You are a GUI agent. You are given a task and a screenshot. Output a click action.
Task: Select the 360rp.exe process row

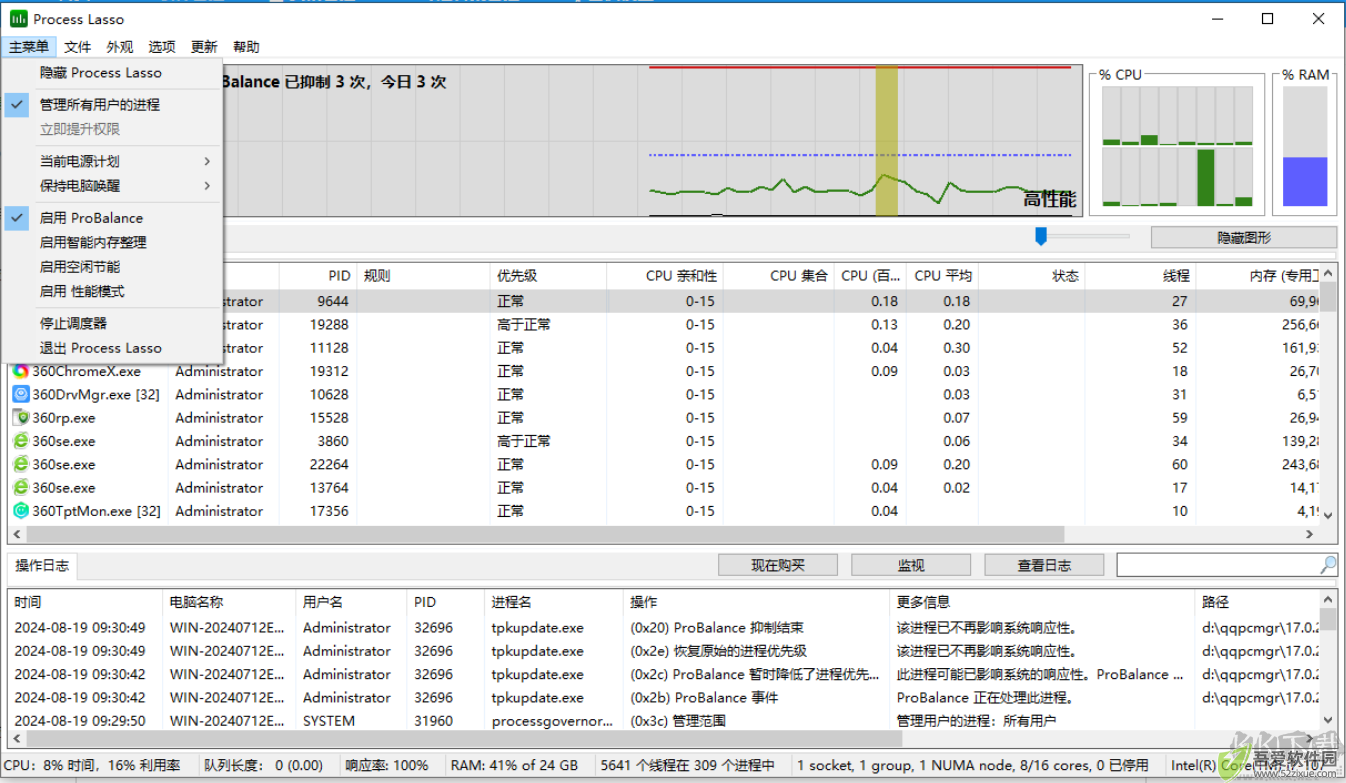pos(664,418)
